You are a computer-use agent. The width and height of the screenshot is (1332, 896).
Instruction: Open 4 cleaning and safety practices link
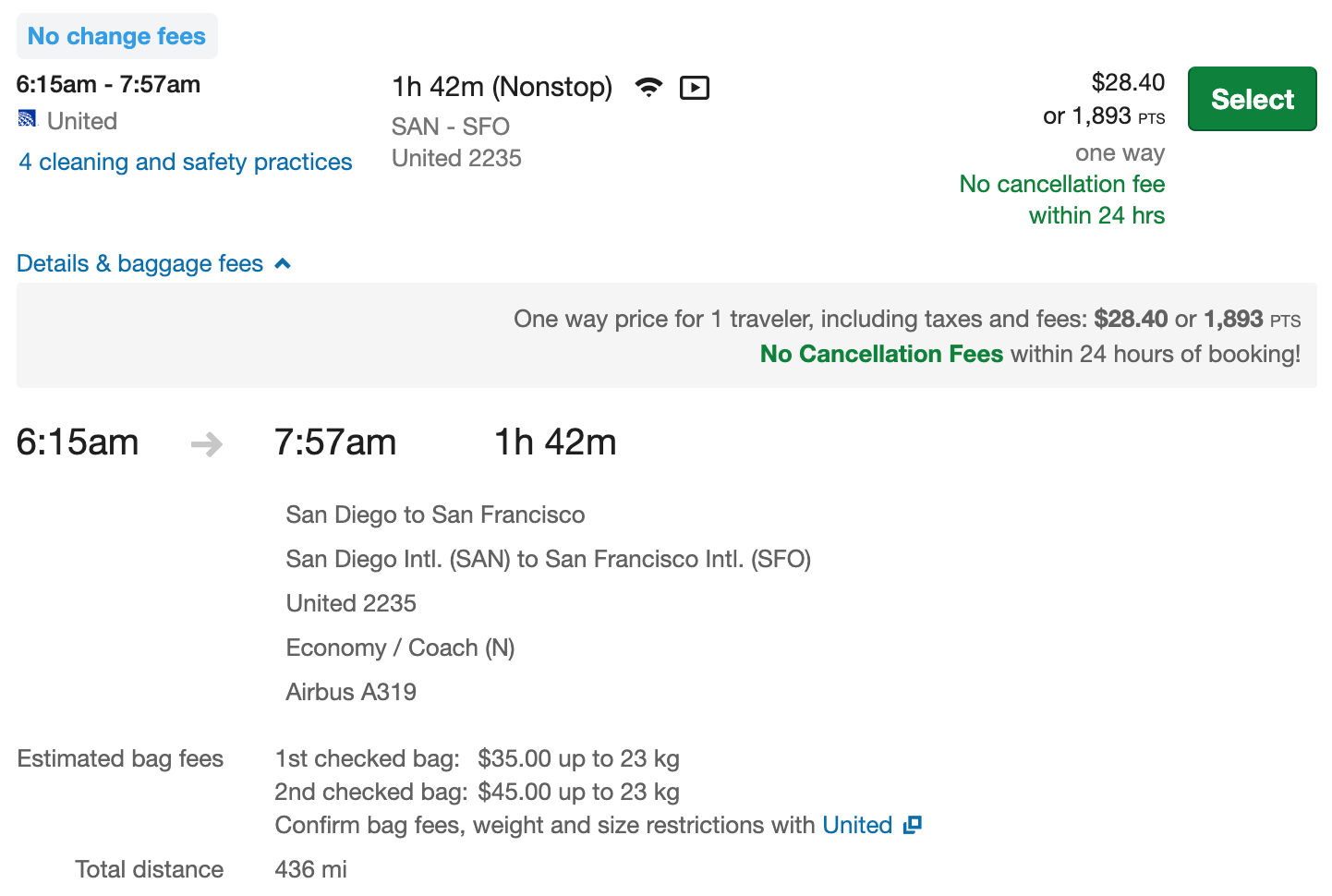(x=186, y=163)
